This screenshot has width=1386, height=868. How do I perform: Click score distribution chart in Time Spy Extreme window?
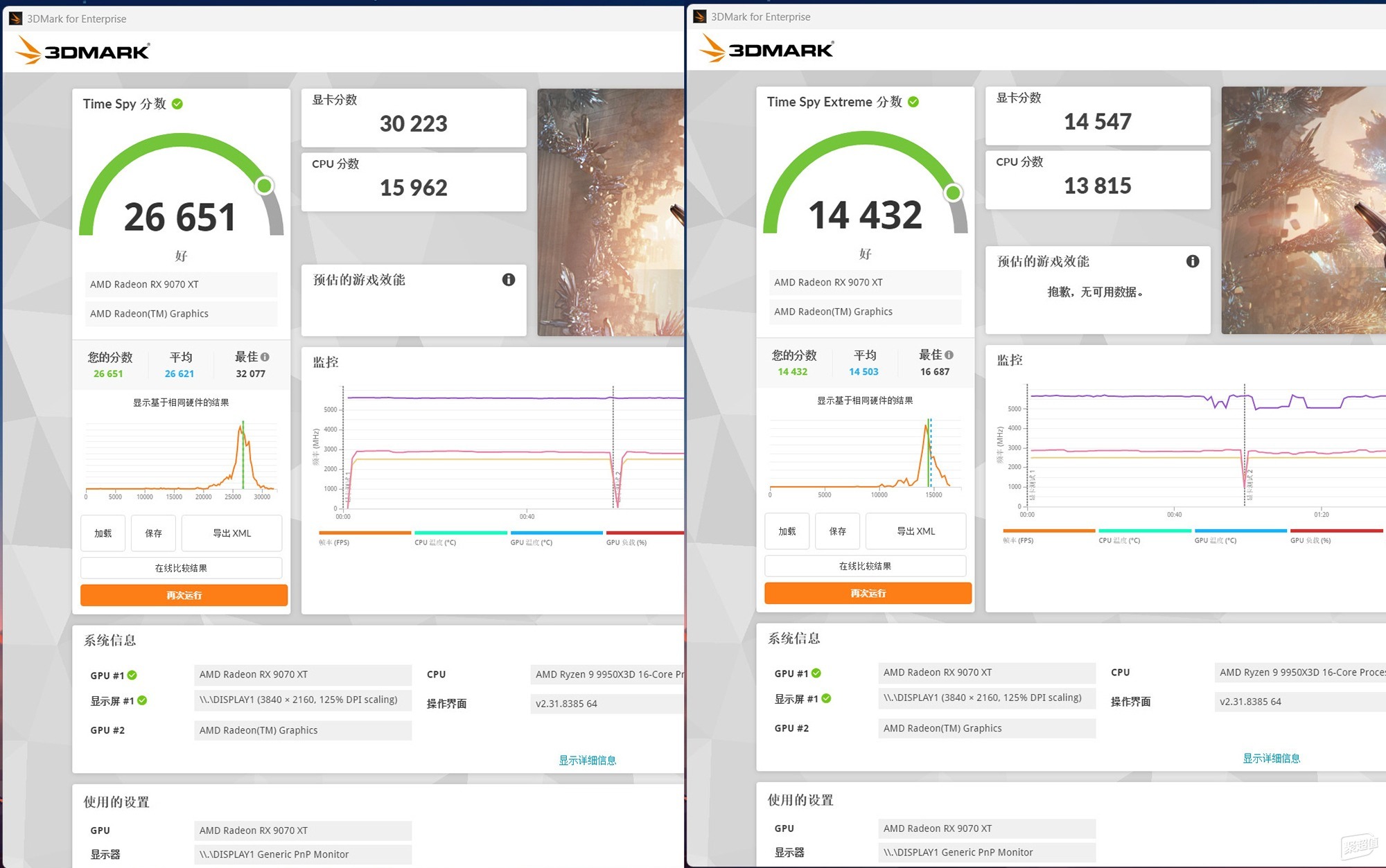[865, 457]
